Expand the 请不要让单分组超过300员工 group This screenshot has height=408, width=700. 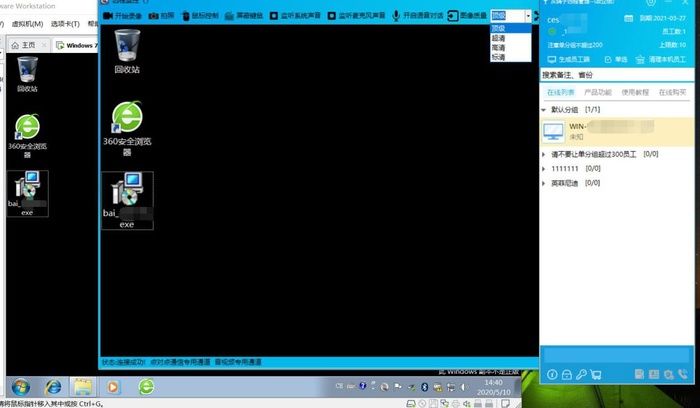pos(544,154)
